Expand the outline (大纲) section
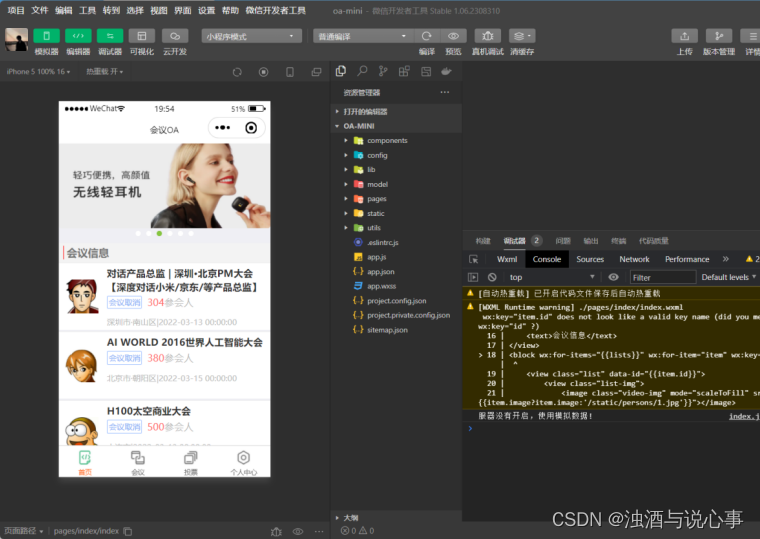 [x=396, y=517]
